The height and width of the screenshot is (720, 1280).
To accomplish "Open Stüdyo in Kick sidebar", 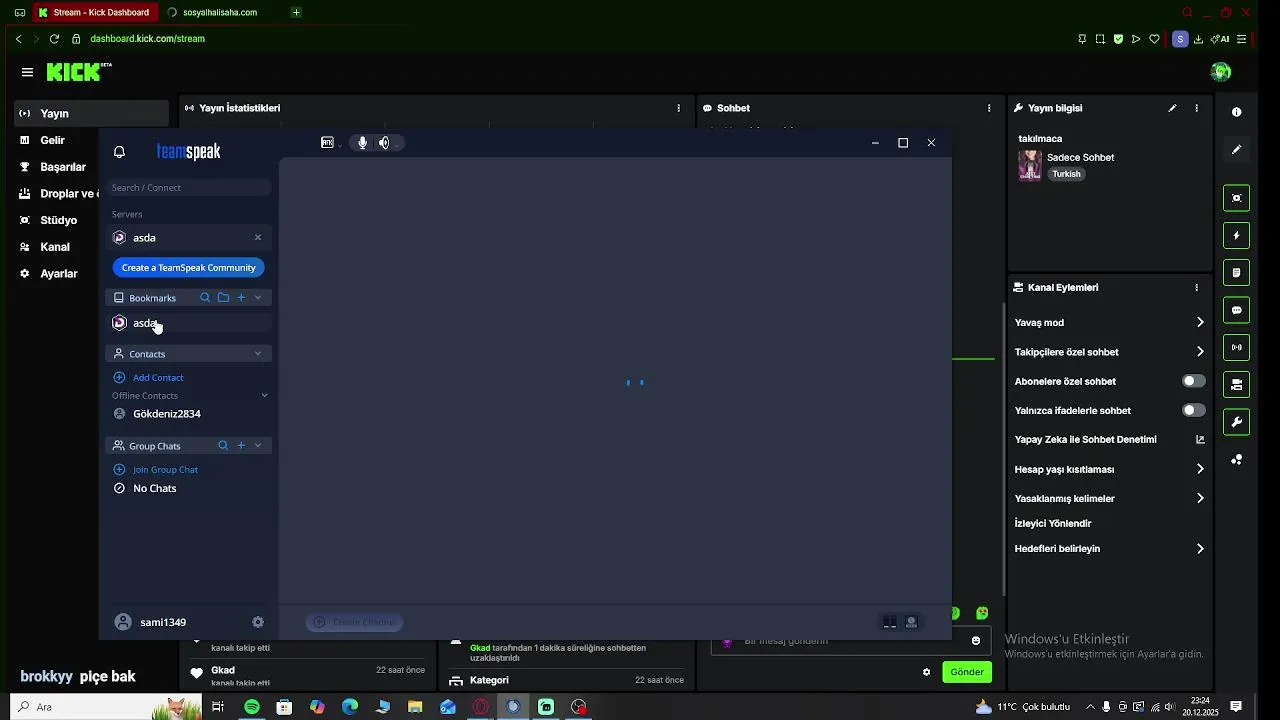I will point(58,220).
